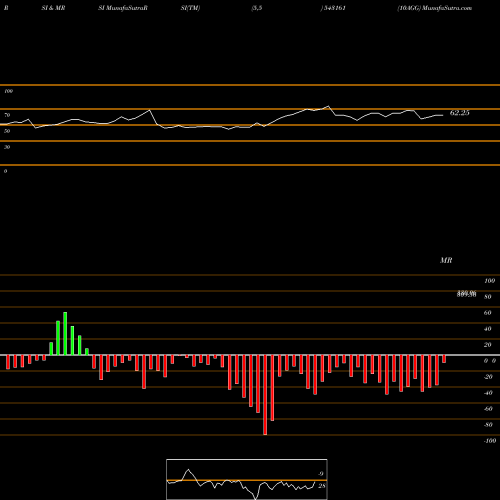Click the 'SI & MR' header text

click(x=53, y=8)
